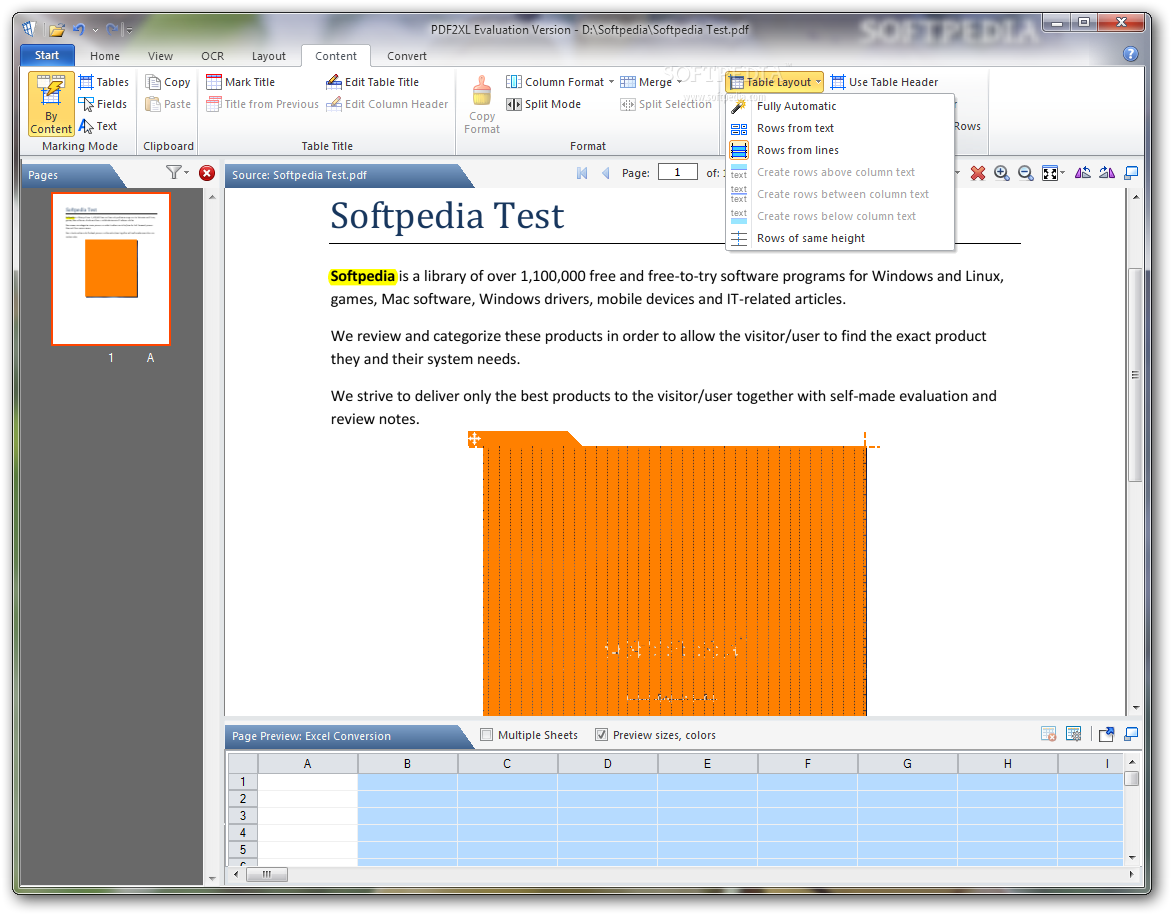Toggle Use Table Header
This screenshot has width=1172, height=915.
[x=884, y=82]
